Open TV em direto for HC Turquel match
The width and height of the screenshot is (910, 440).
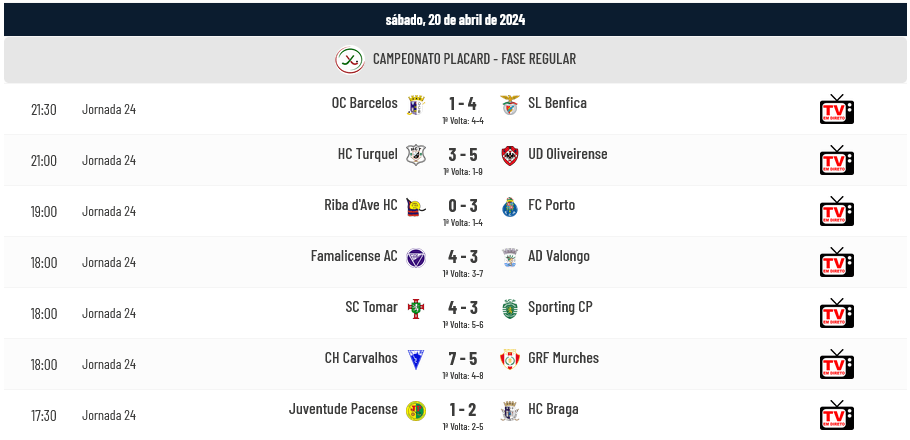pos(836,160)
